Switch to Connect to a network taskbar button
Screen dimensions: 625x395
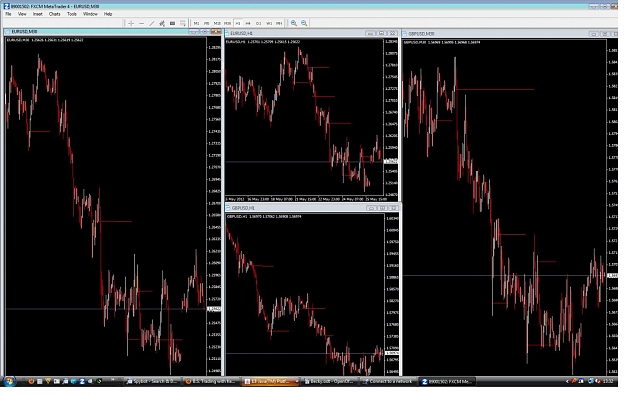388,381
